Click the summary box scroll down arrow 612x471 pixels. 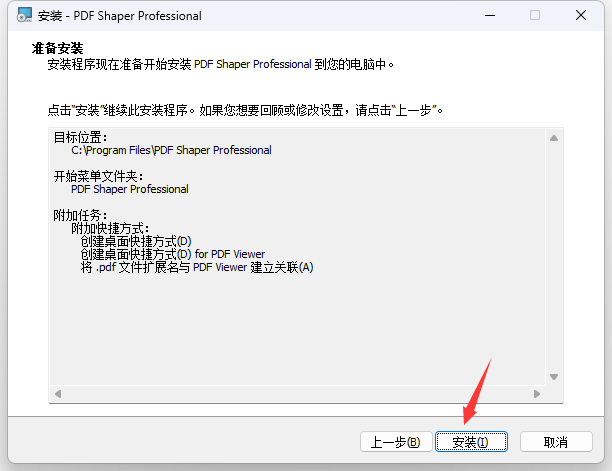click(554, 377)
